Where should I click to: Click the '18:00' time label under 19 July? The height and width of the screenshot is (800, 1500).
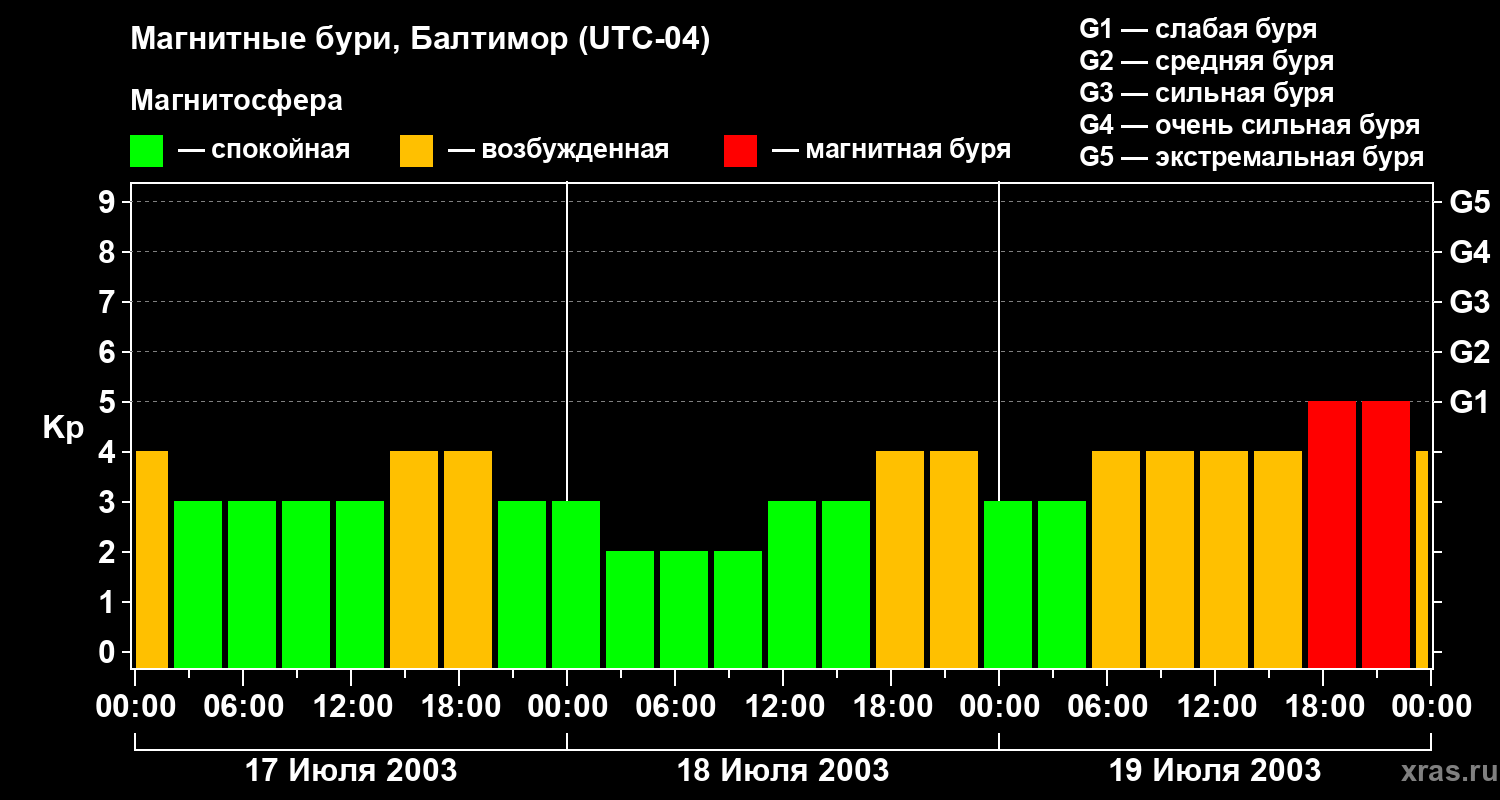(1323, 708)
